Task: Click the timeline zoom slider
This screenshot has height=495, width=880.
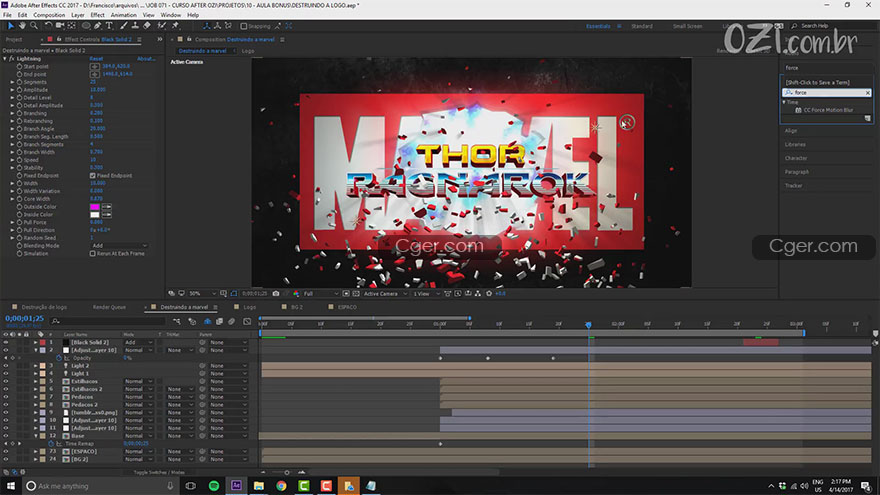Action: point(287,473)
